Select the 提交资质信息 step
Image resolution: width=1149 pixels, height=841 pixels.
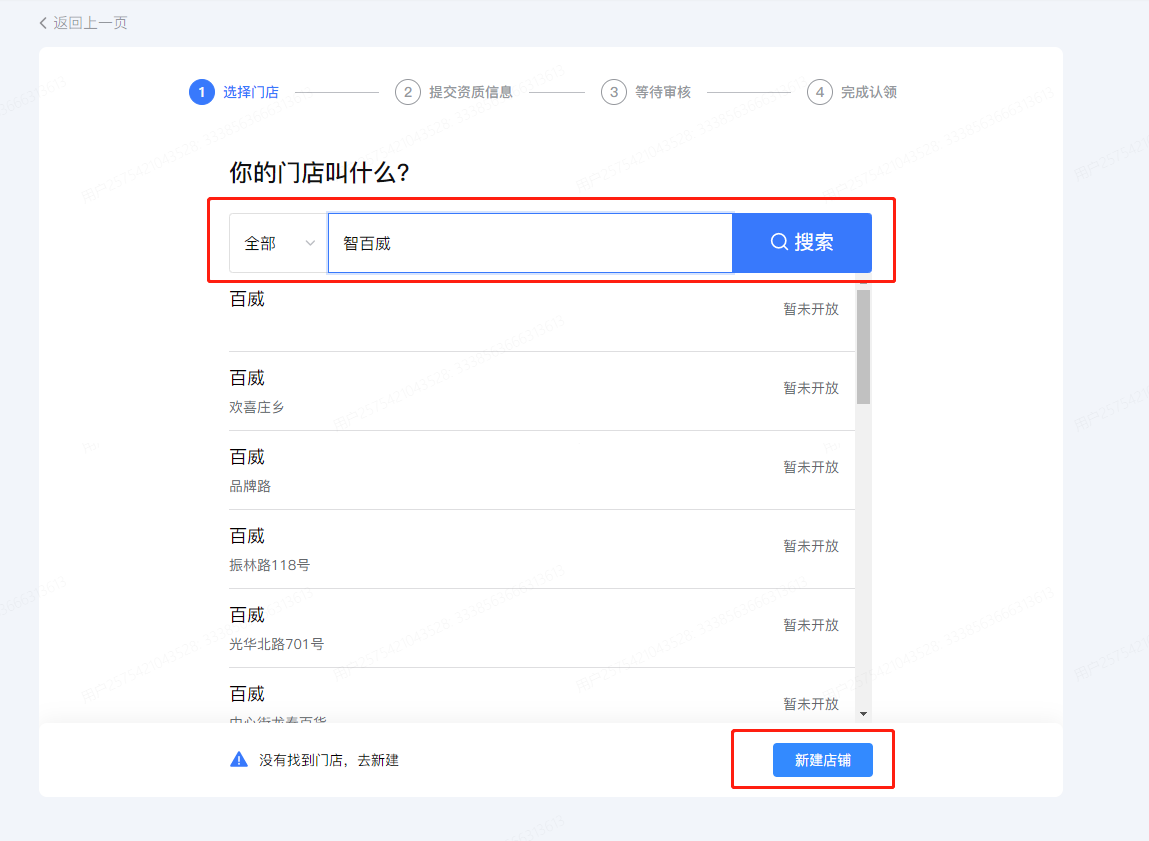[454, 92]
